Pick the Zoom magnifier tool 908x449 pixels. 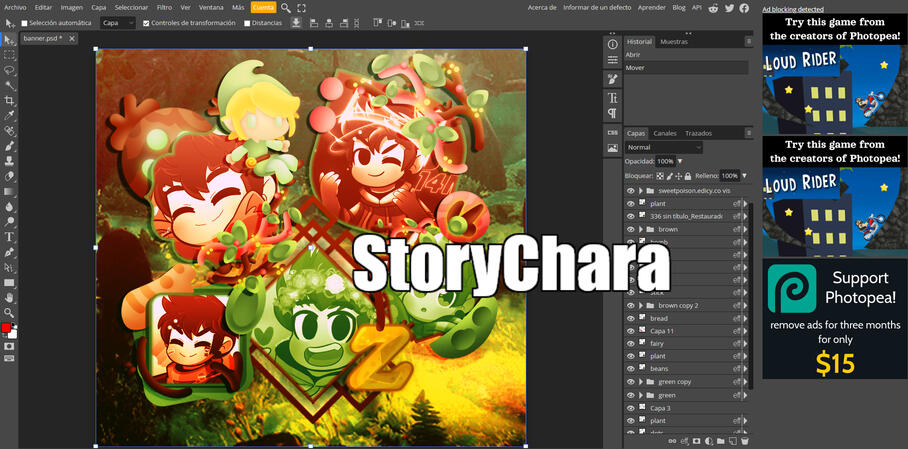(9, 313)
